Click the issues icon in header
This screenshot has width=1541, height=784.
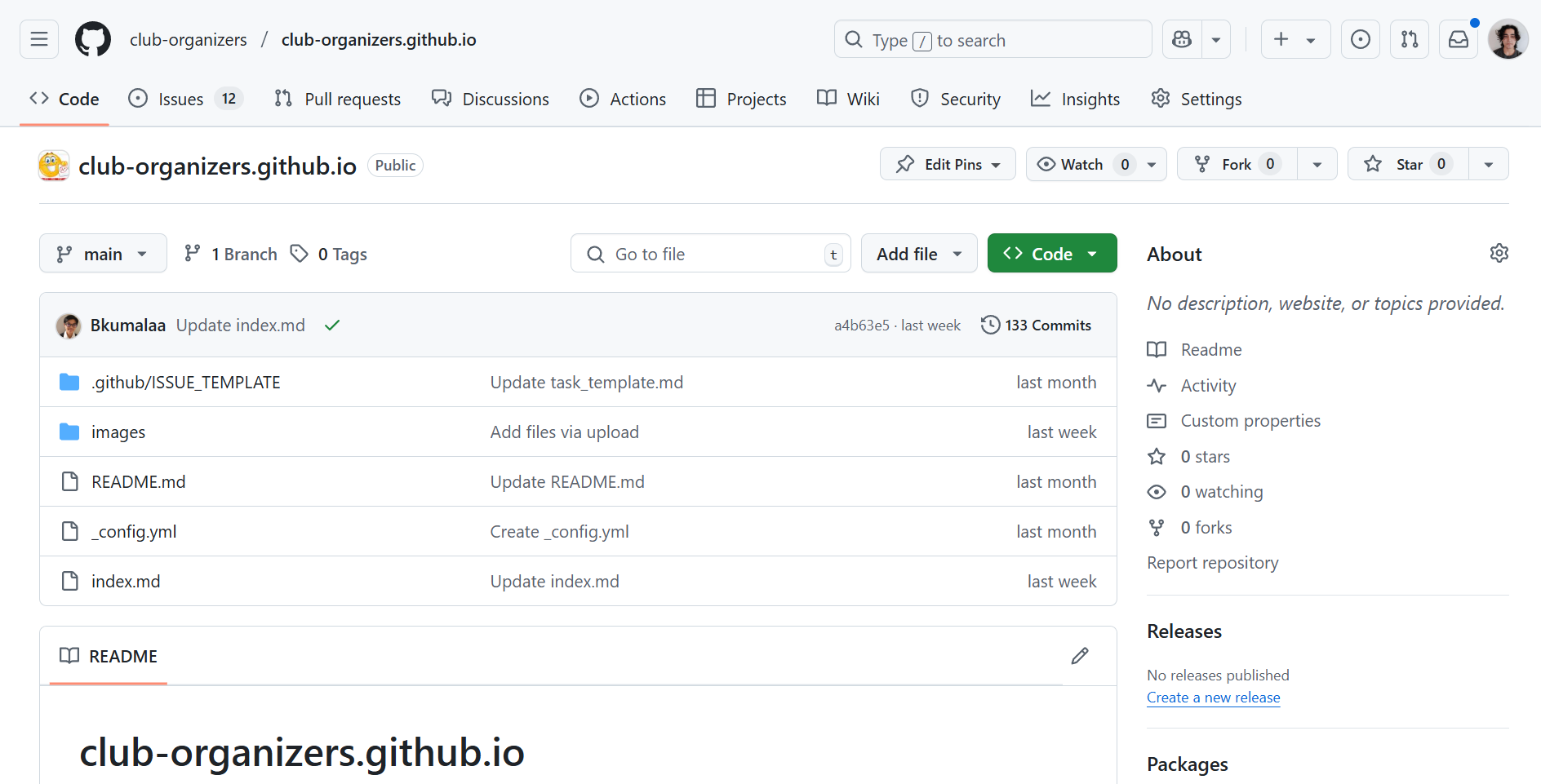[x=1360, y=39]
